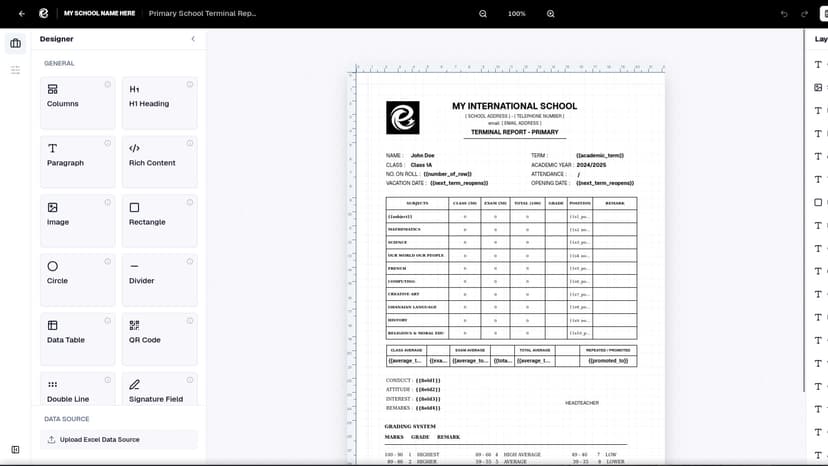Select the 2024/2025 academic year value
The image size is (828, 466).
591,165
